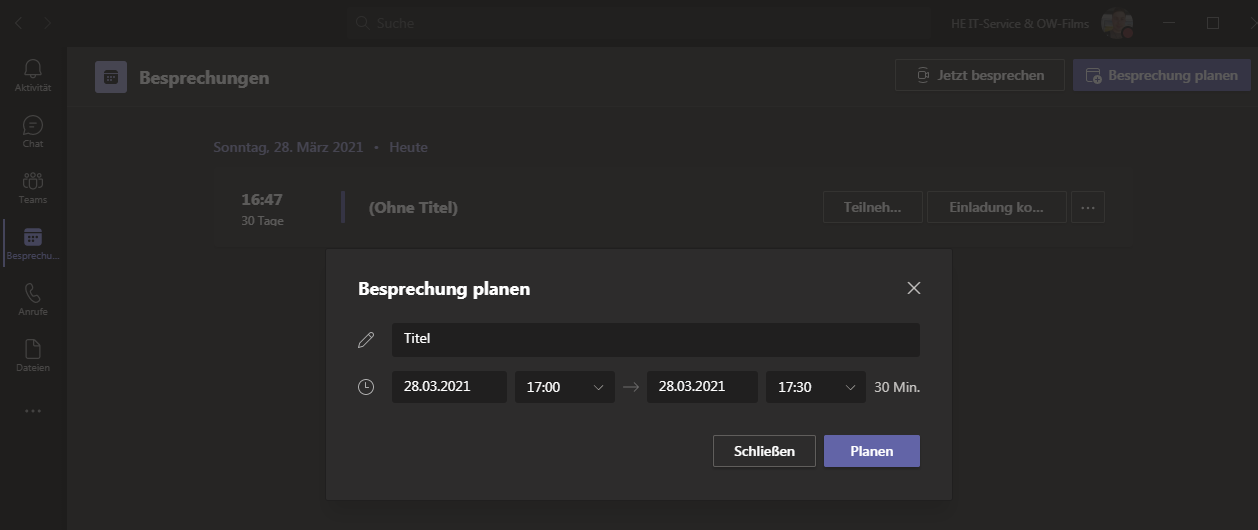Open Dateien file icon
Screen dimensions: 1258x530
[33, 354]
